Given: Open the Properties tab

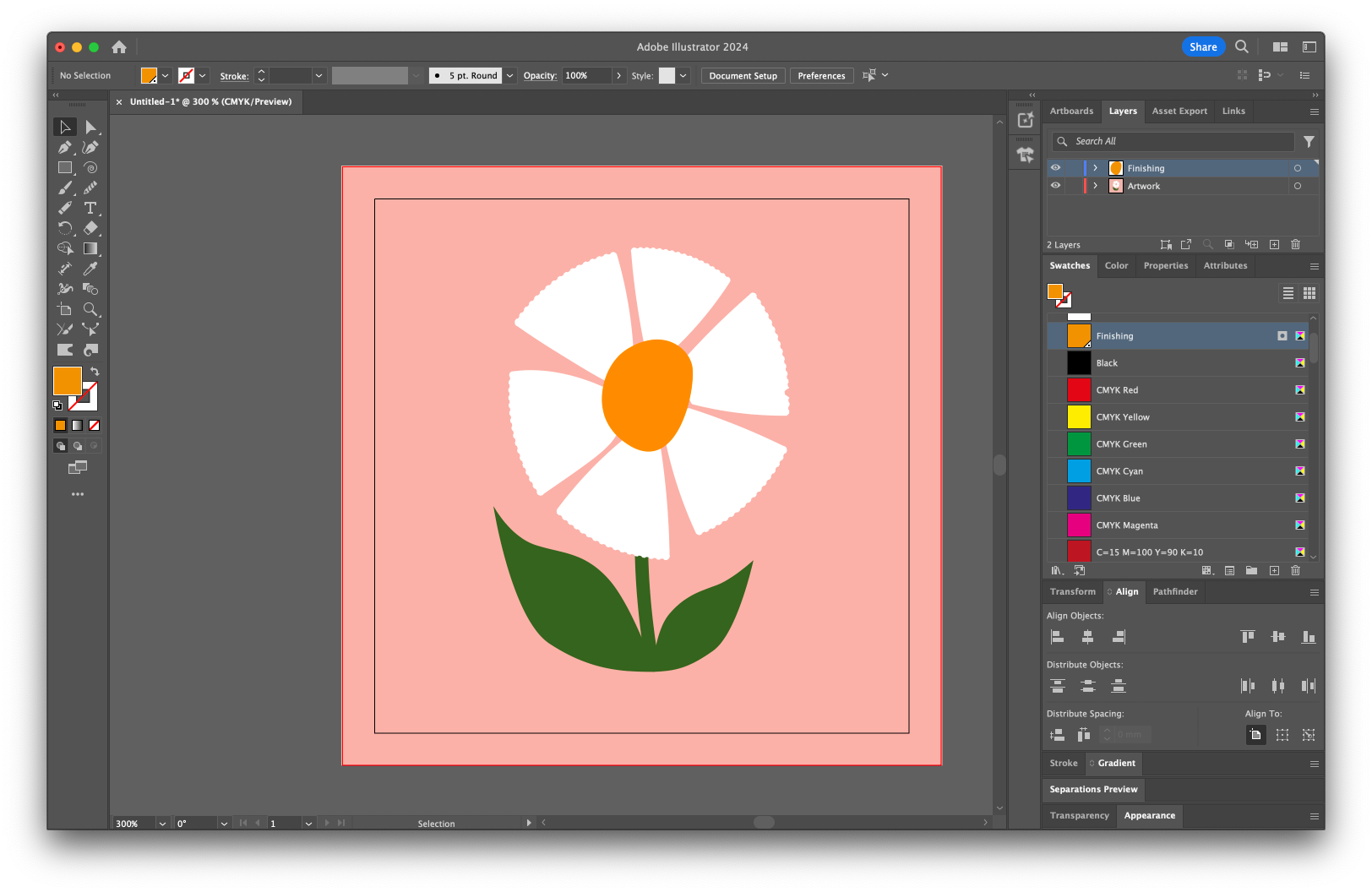Looking at the screenshot, I should click(x=1166, y=265).
